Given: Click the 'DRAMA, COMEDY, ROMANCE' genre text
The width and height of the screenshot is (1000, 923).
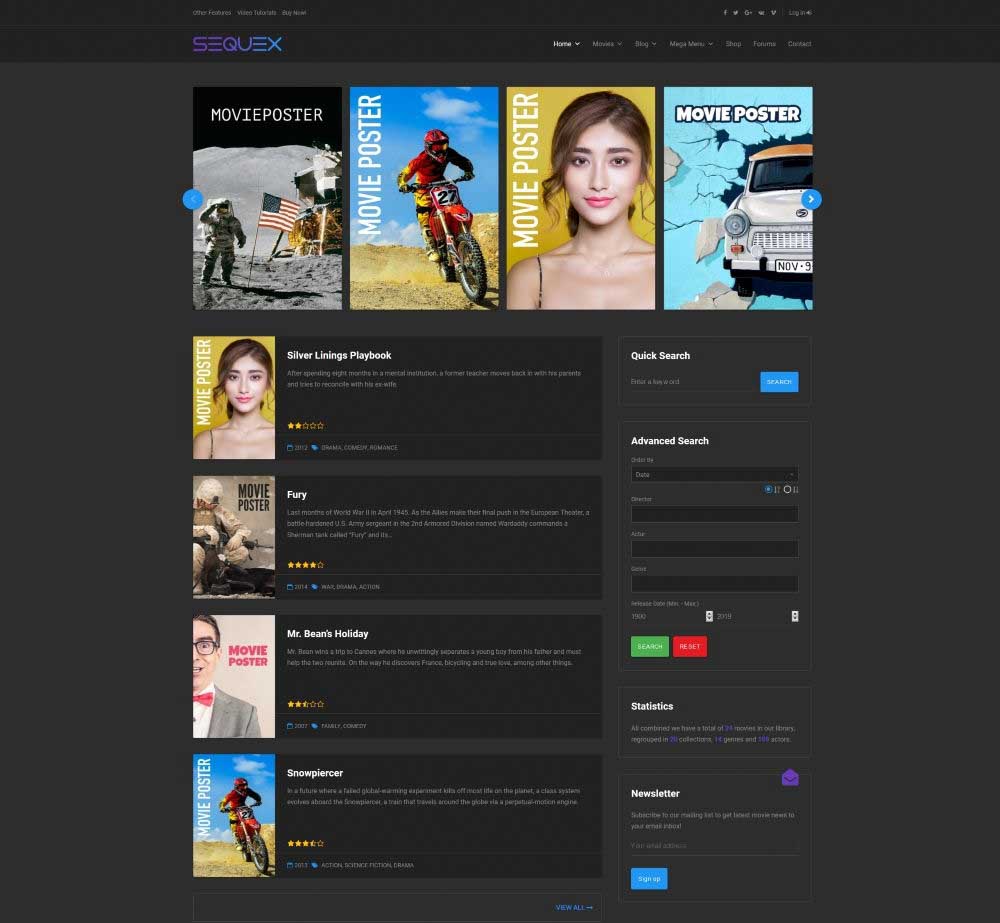Looking at the screenshot, I should tap(359, 448).
